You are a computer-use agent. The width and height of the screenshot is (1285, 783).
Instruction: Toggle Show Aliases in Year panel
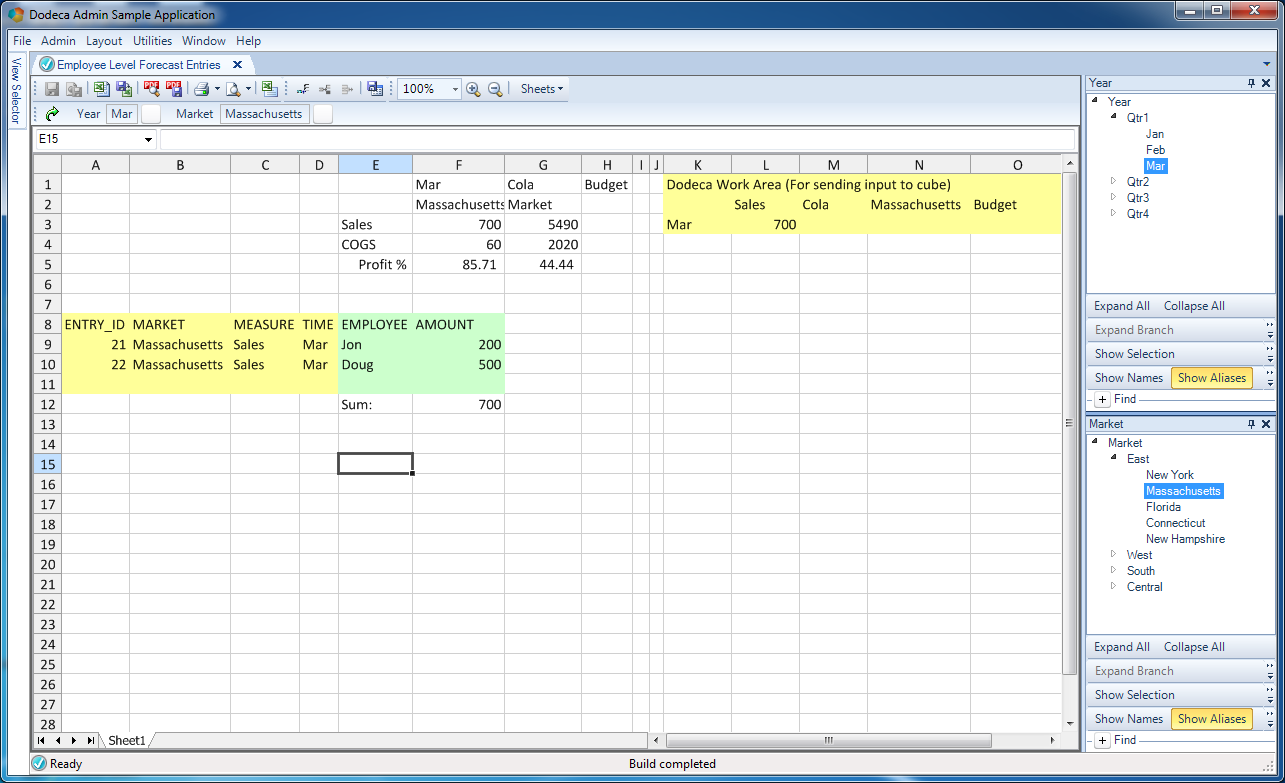point(1212,378)
